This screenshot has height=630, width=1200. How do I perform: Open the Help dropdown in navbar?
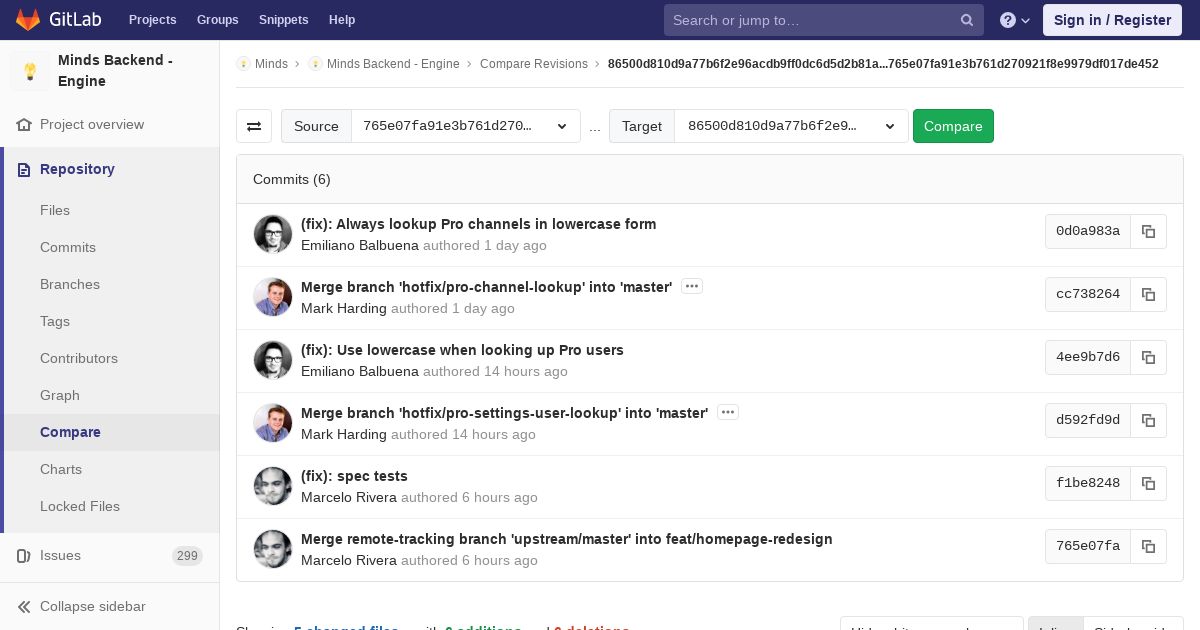coord(1015,20)
